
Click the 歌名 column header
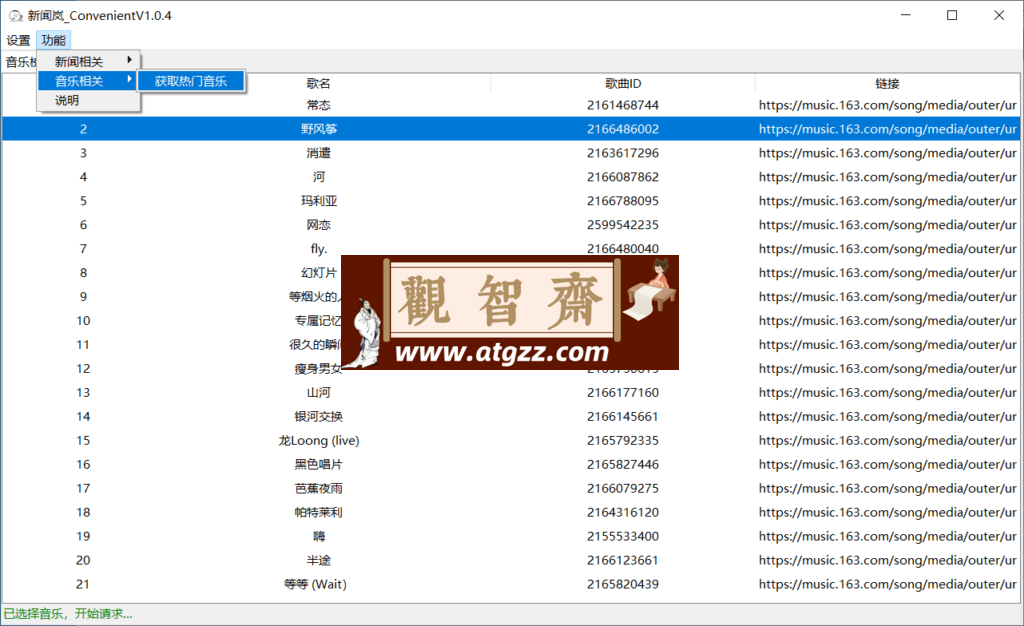318,84
